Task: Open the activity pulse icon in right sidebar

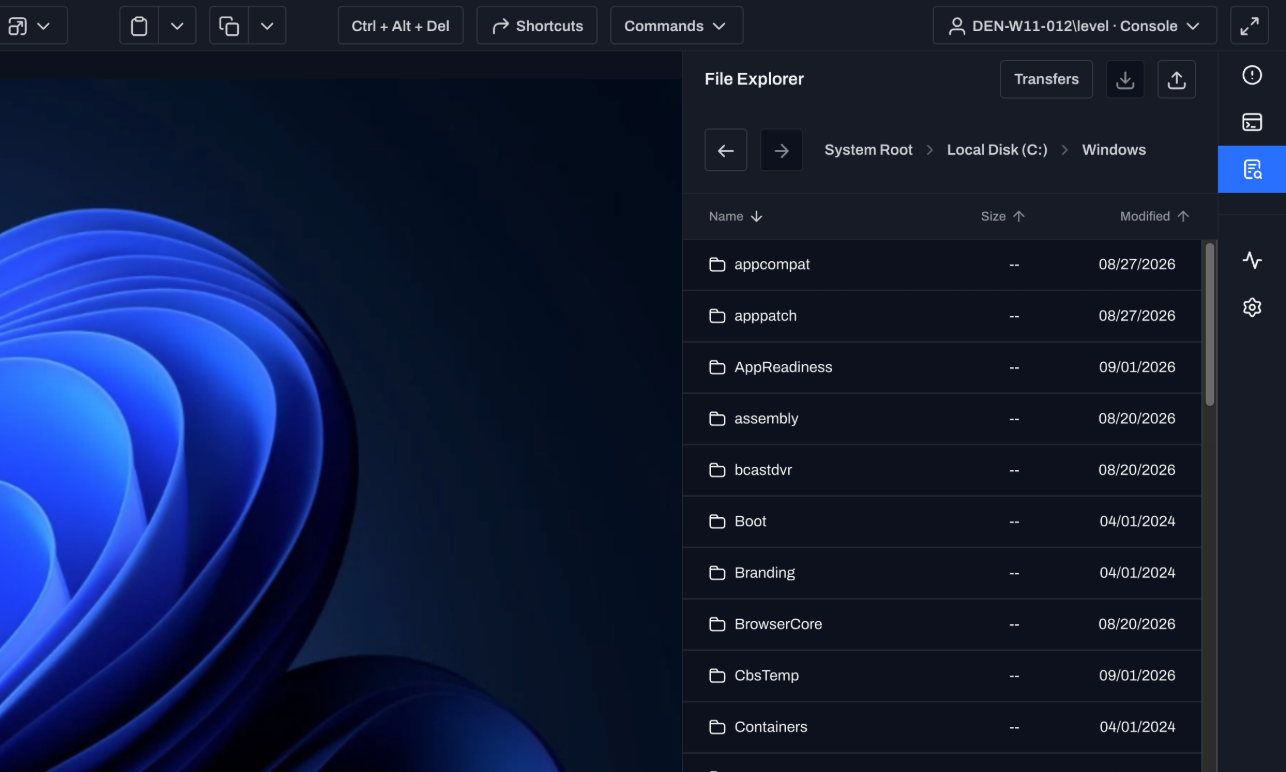Action: point(1252,261)
